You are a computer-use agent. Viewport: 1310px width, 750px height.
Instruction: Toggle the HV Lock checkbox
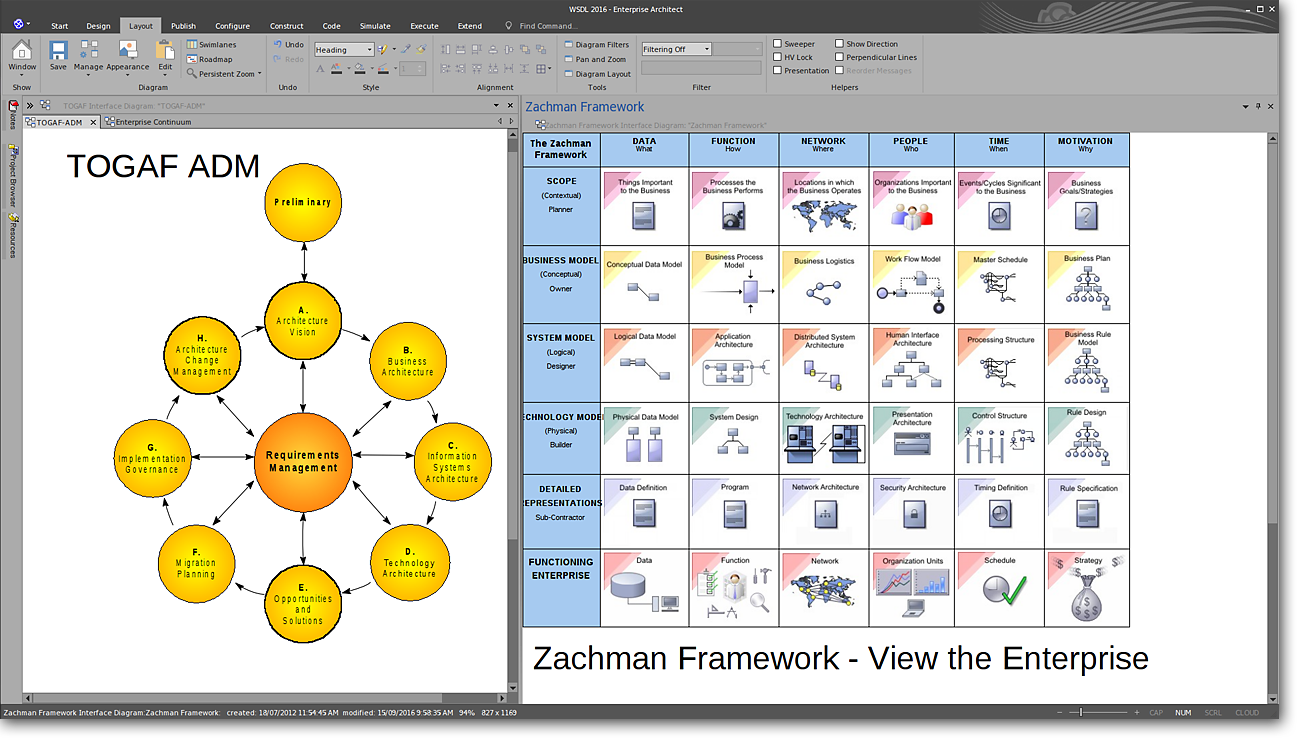point(777,57)
